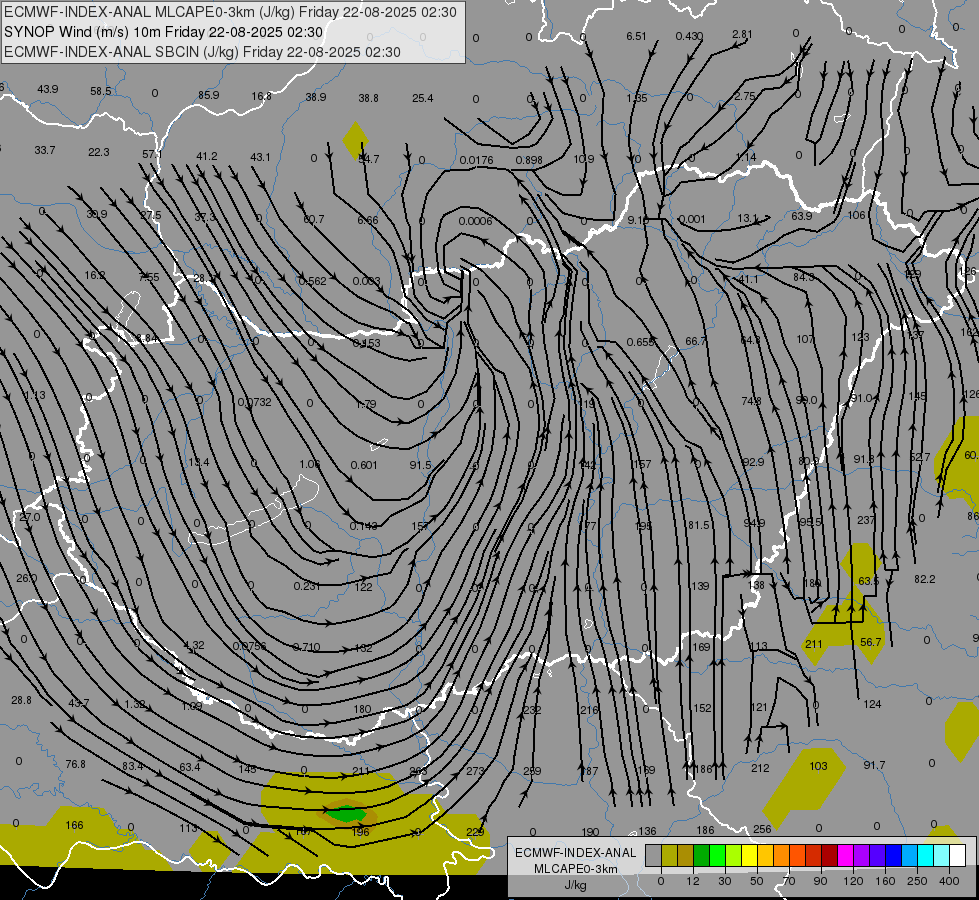979x900 pixels.
Task: Click the map value 0.231
Action: [307, 586]
